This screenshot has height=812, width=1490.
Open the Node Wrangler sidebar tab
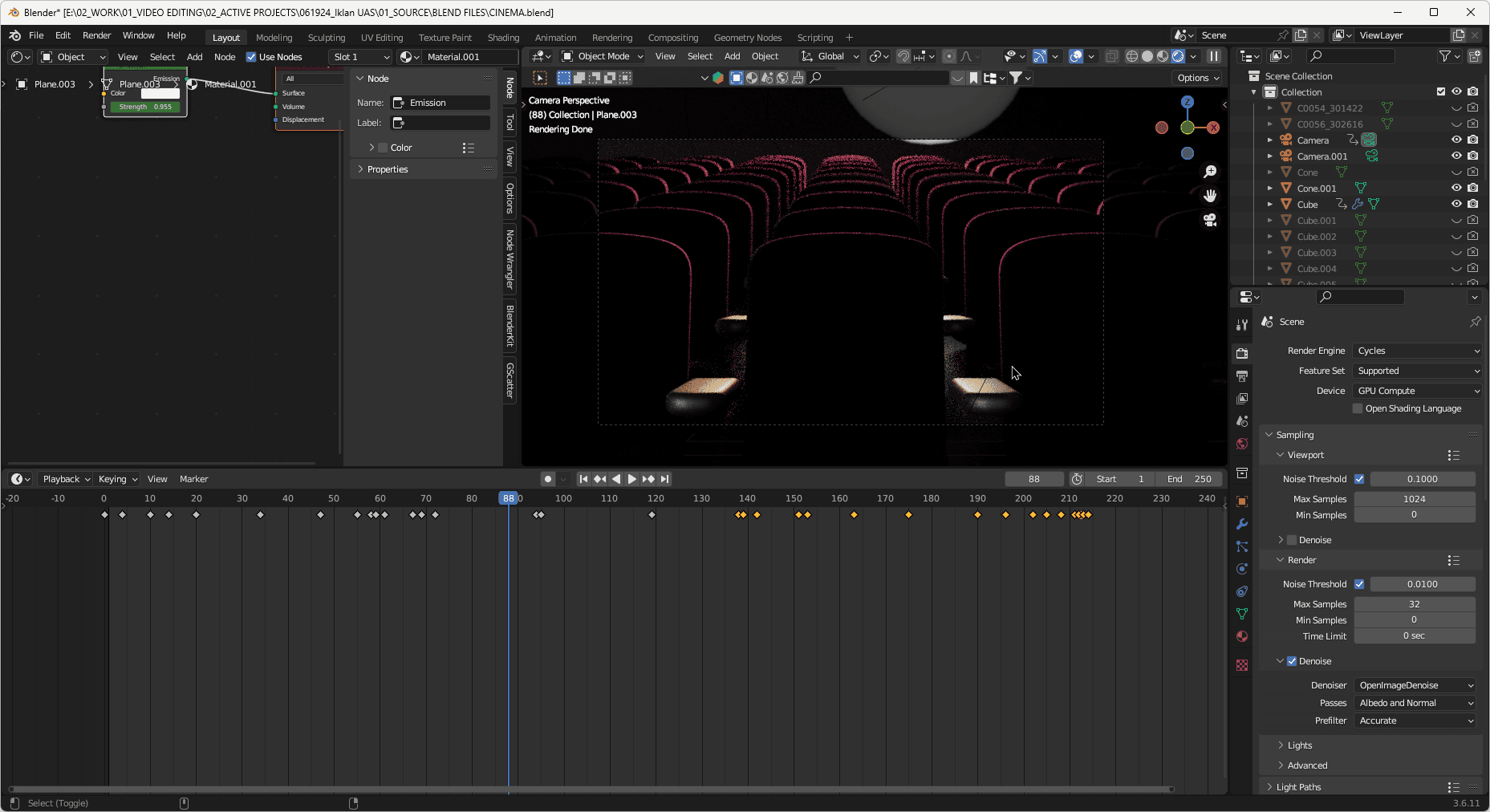(510, 259)
